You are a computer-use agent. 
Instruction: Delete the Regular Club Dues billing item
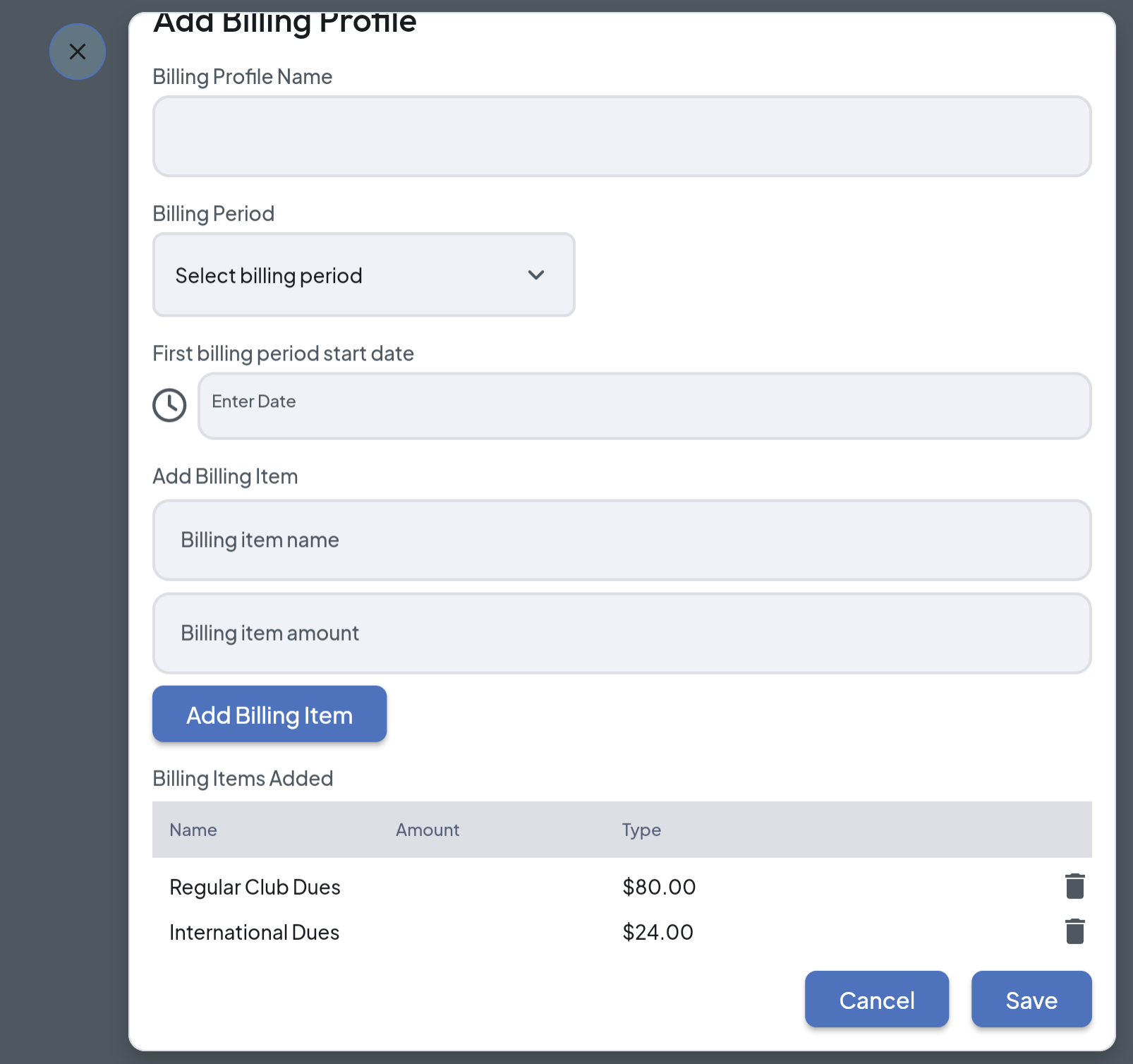point(1074,886)
